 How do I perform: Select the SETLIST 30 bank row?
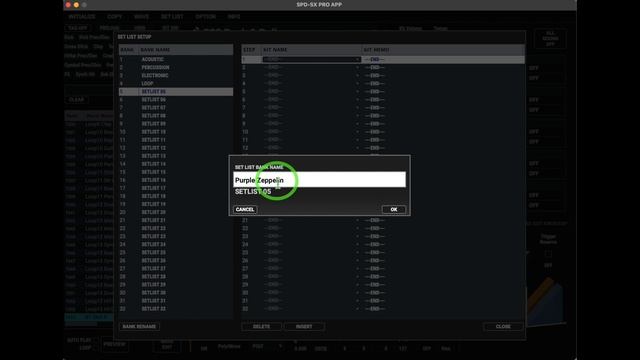pyautogui.click(x=176, y=293)
